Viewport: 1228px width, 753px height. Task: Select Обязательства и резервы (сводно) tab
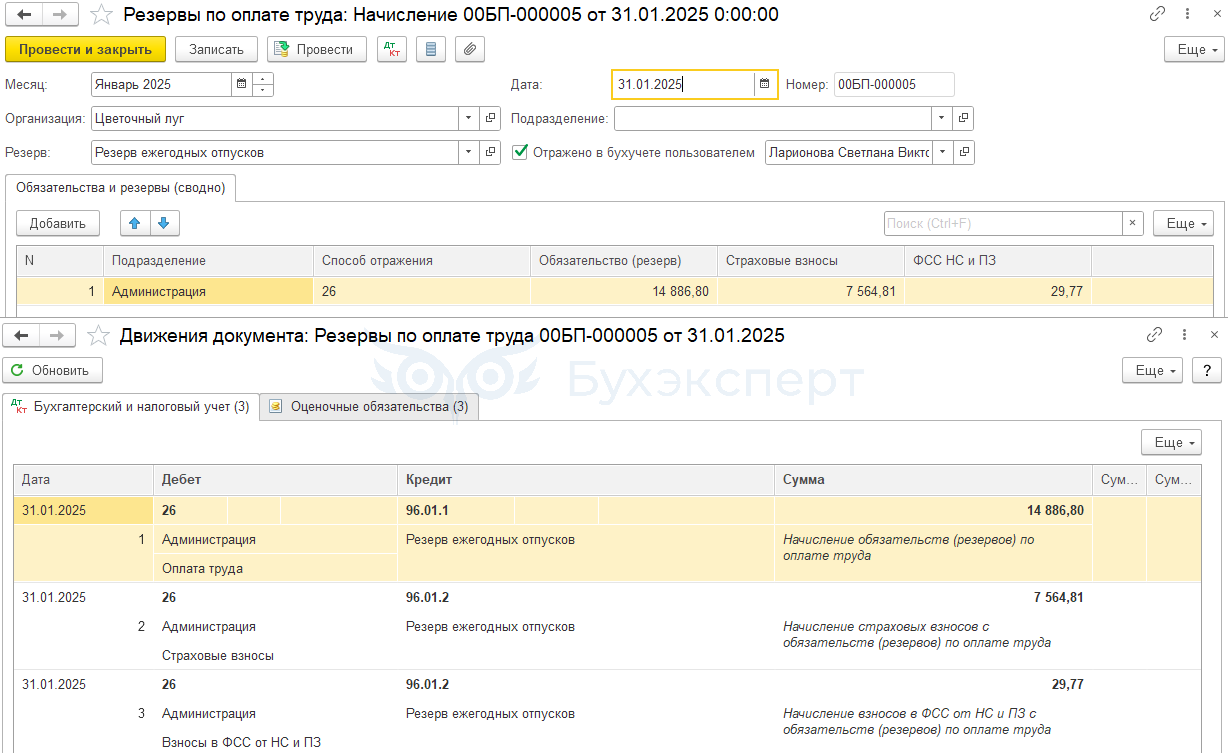coord(120,187)
